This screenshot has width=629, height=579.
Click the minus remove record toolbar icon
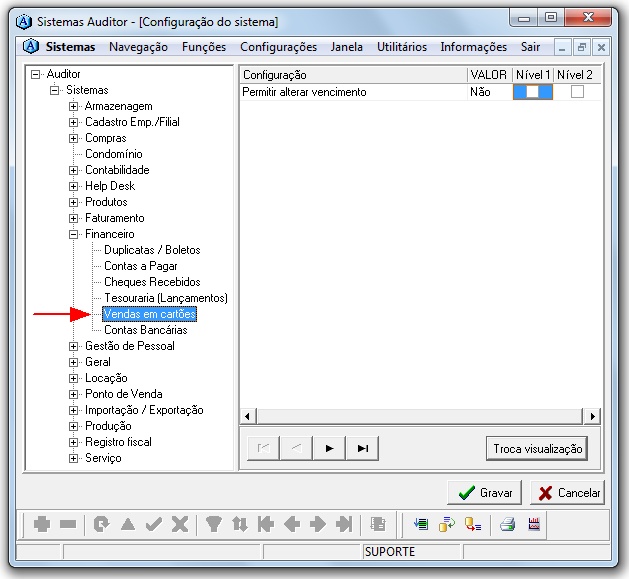point(68,524)
